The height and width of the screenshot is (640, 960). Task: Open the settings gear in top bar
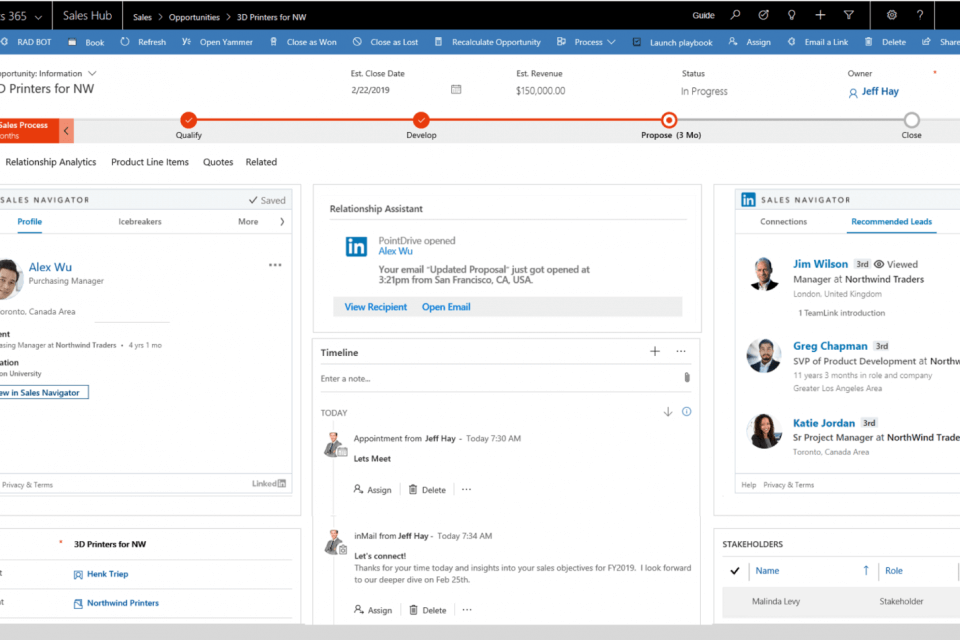(891, 15)
